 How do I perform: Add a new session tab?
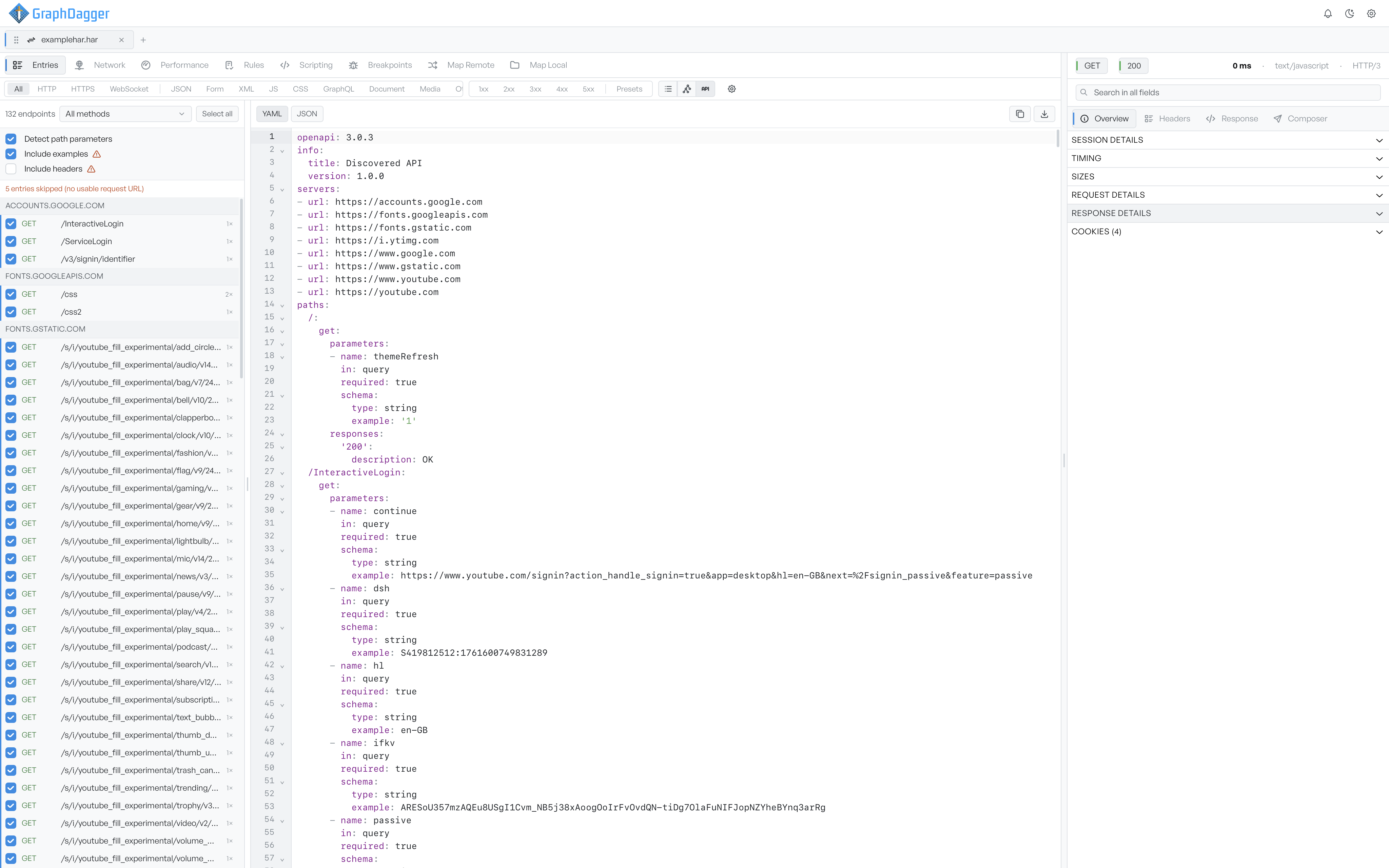pos(143,40)
